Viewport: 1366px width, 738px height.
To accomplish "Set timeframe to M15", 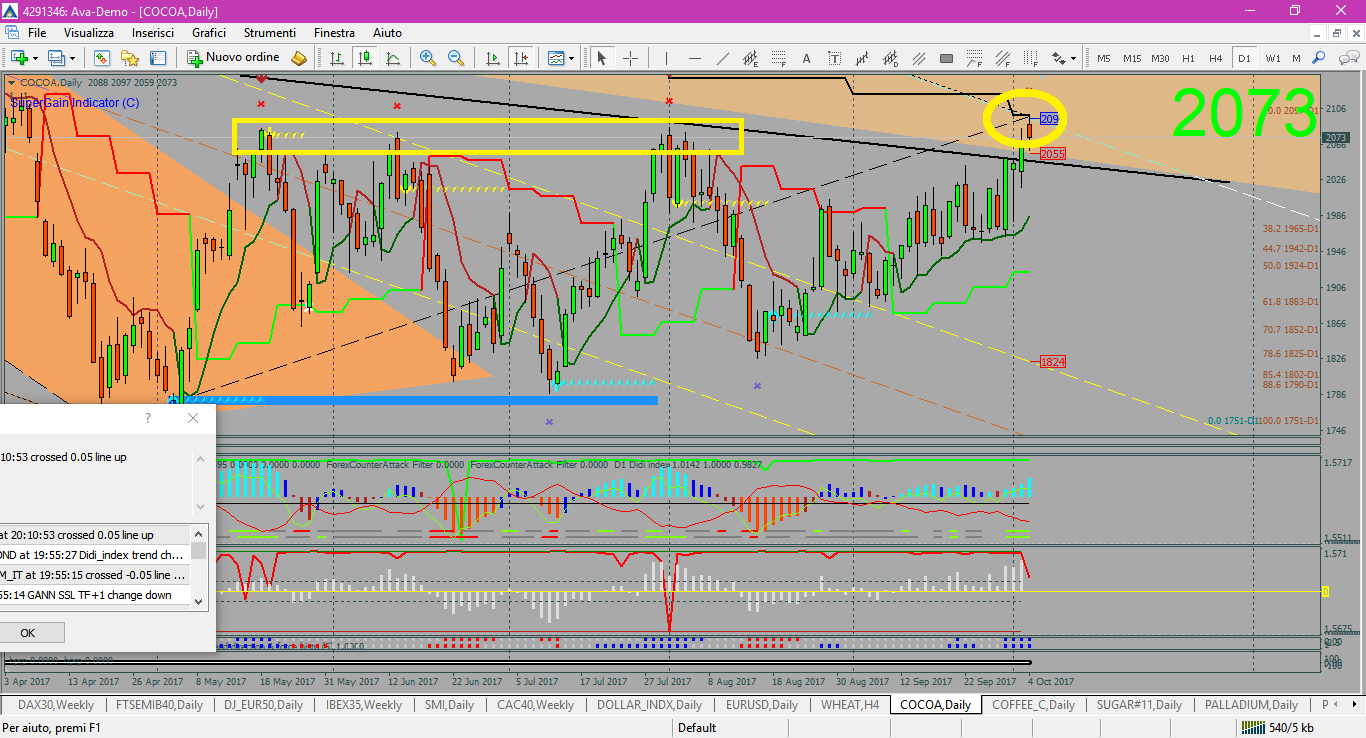I will tap(1131, 58).
